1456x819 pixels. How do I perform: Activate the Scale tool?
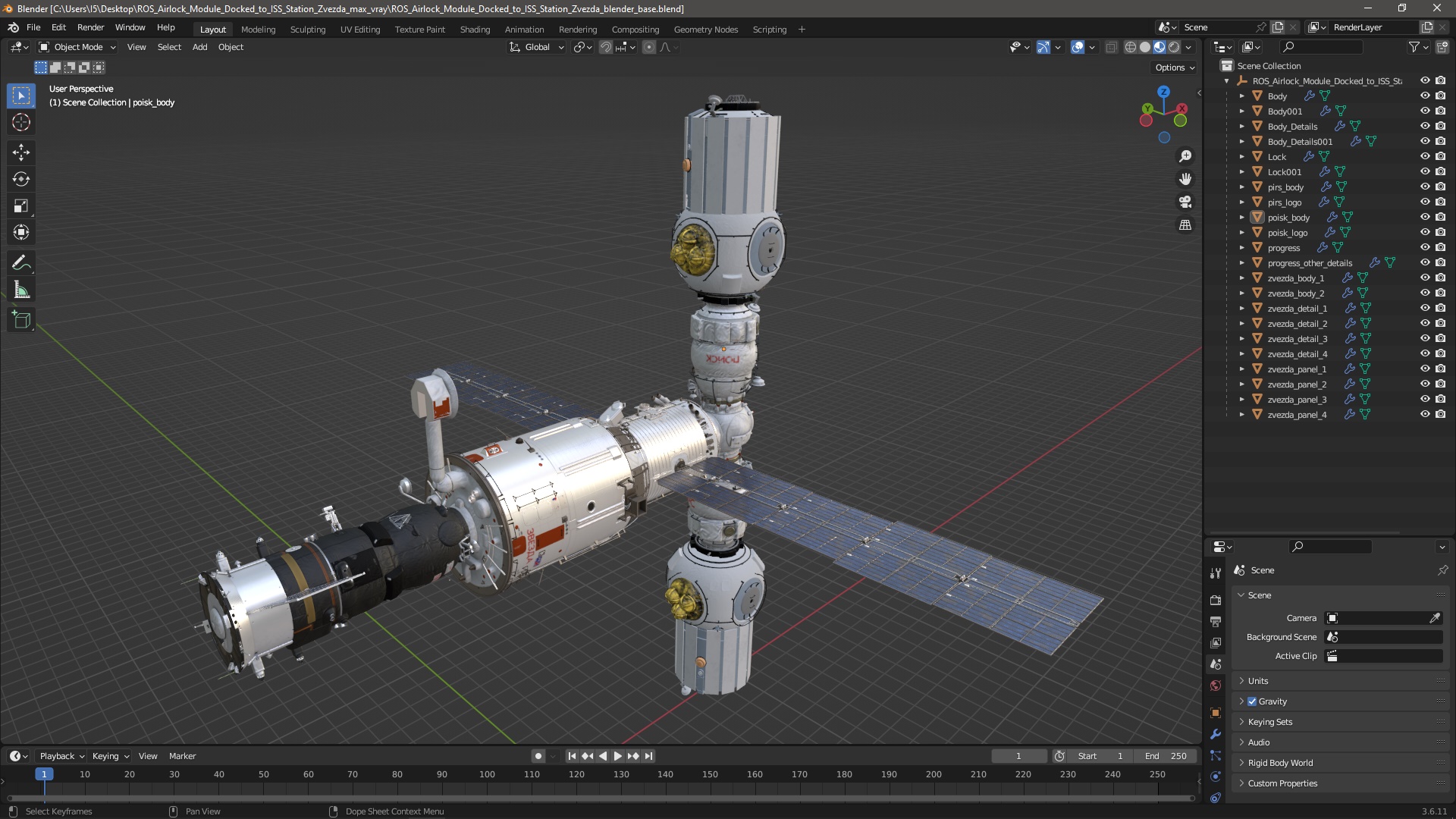point(21,206)
